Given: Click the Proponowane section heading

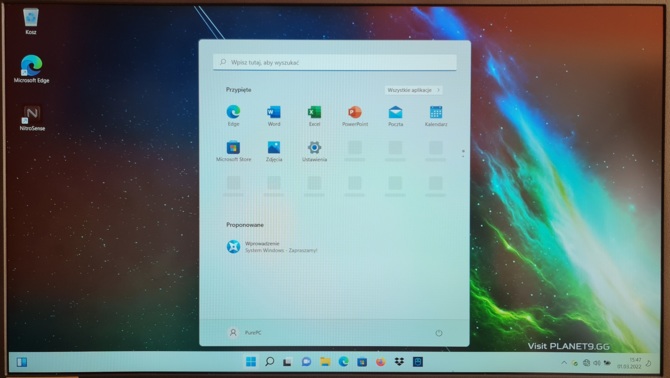Looking at the screenshot, I should [x=245, y=225].
